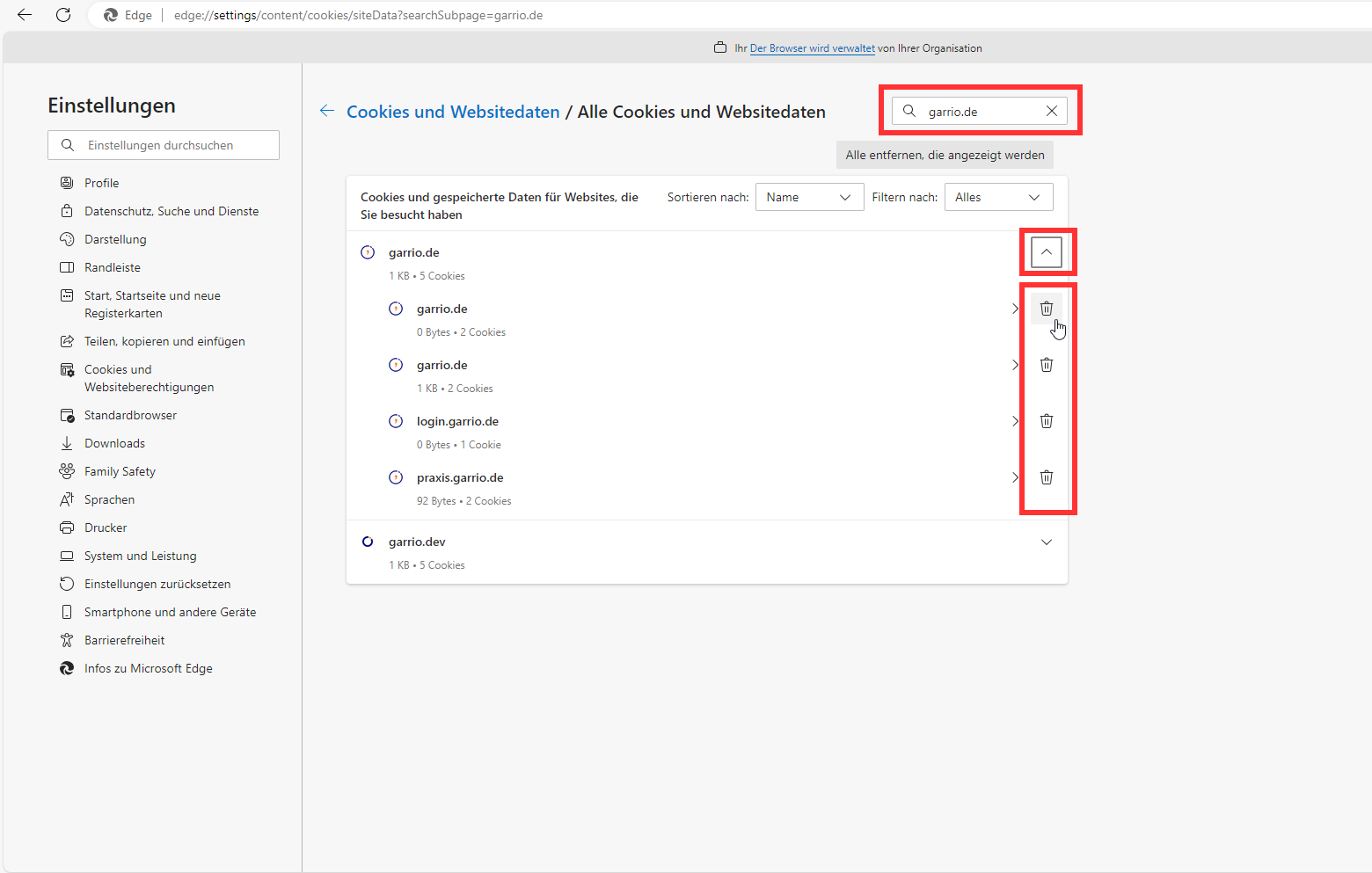This screenshot has height=873, width=1372.
Task: Click text '0 Bytes • 1 Cookie'
Action: click(x=459, y=445)
